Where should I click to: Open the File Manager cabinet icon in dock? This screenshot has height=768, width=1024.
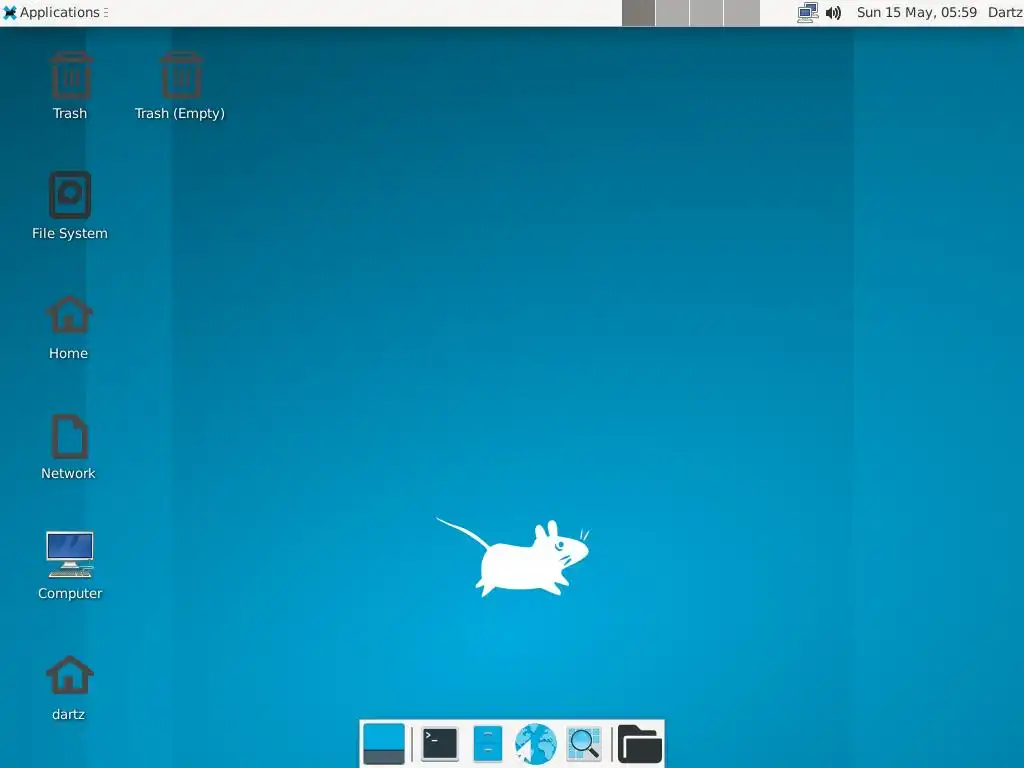[x=487, y=744]
